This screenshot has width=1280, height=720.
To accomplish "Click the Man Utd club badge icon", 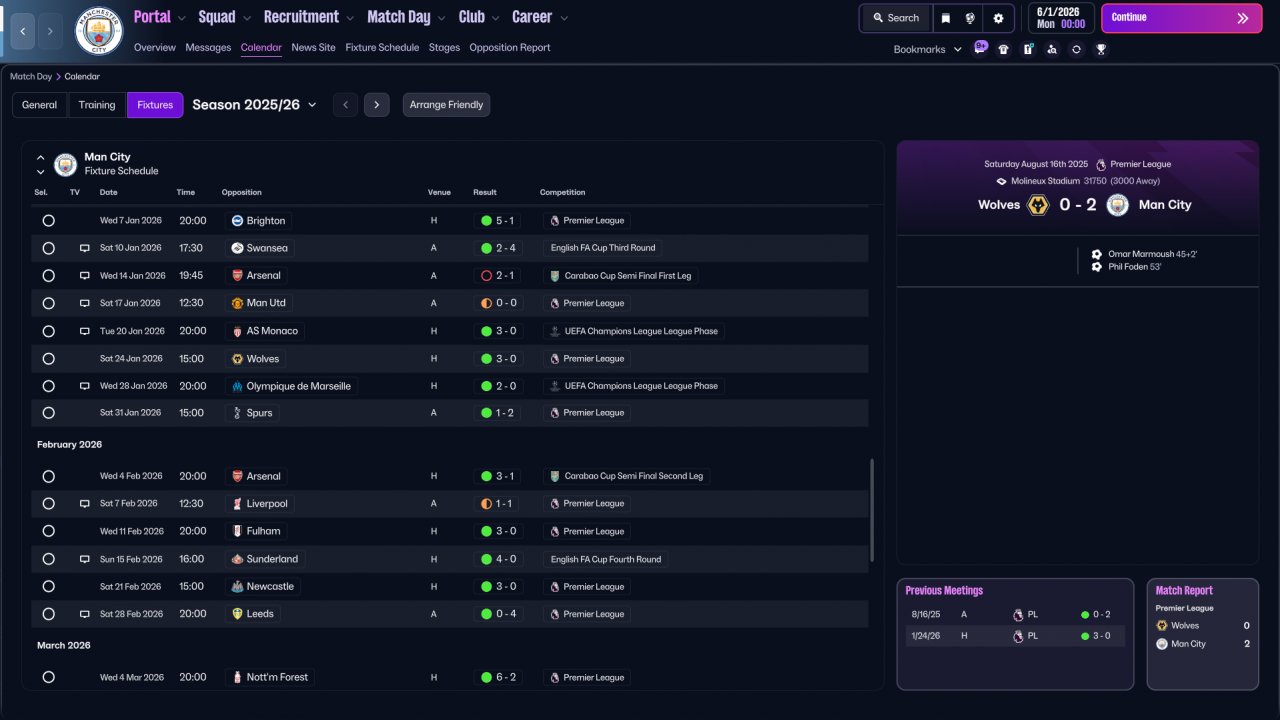I will (237, 303).
